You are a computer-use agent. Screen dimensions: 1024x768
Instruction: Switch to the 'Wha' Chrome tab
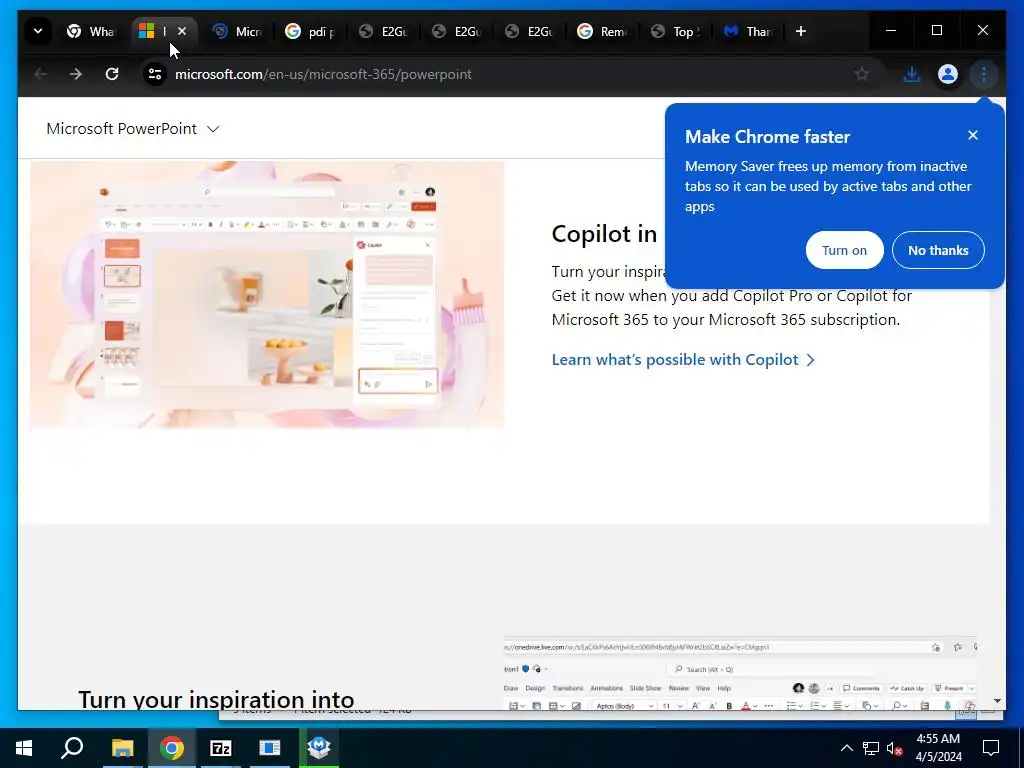tap(91, 31)
